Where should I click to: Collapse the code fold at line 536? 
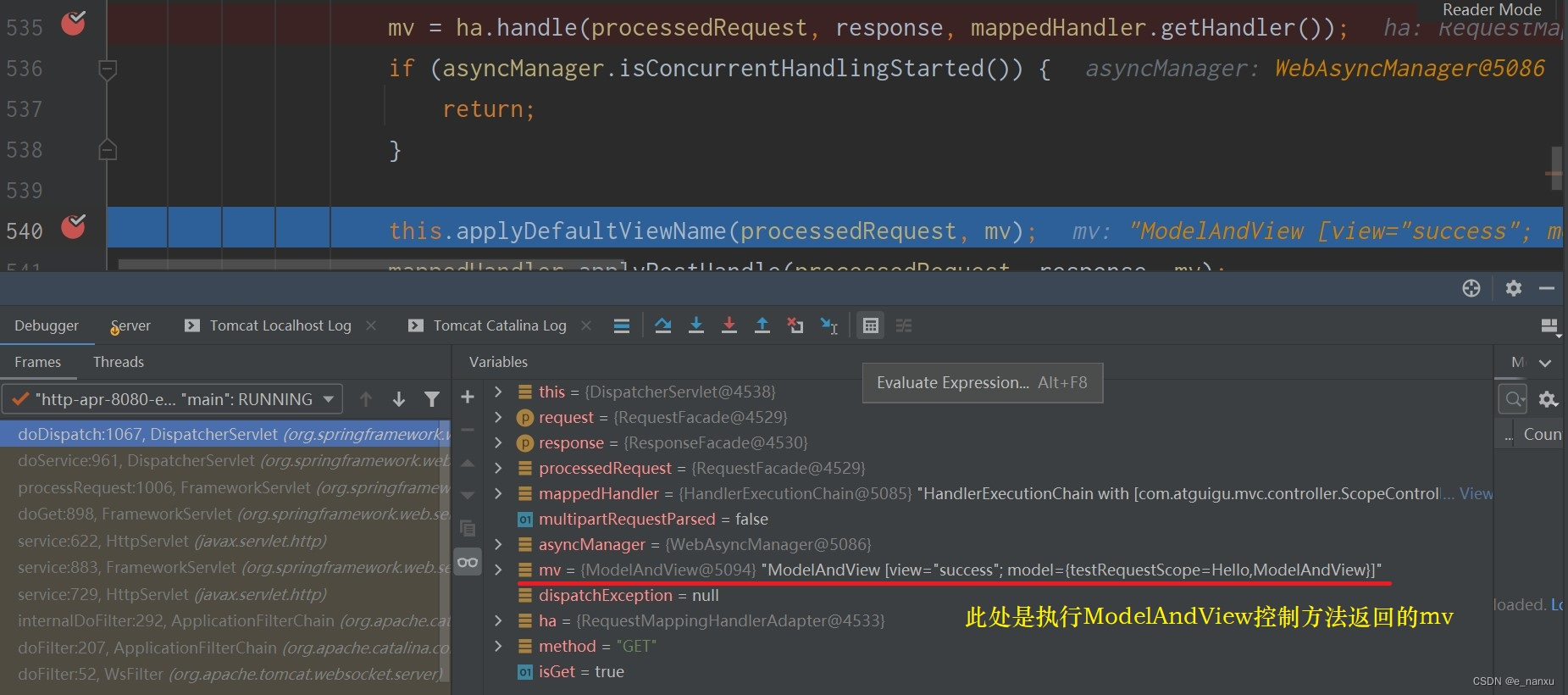click(x=108, y=69)
